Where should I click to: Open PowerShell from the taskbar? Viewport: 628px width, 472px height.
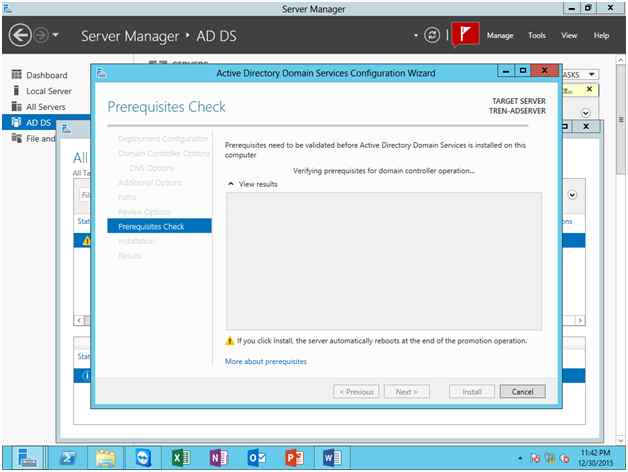tap(68, 458)
